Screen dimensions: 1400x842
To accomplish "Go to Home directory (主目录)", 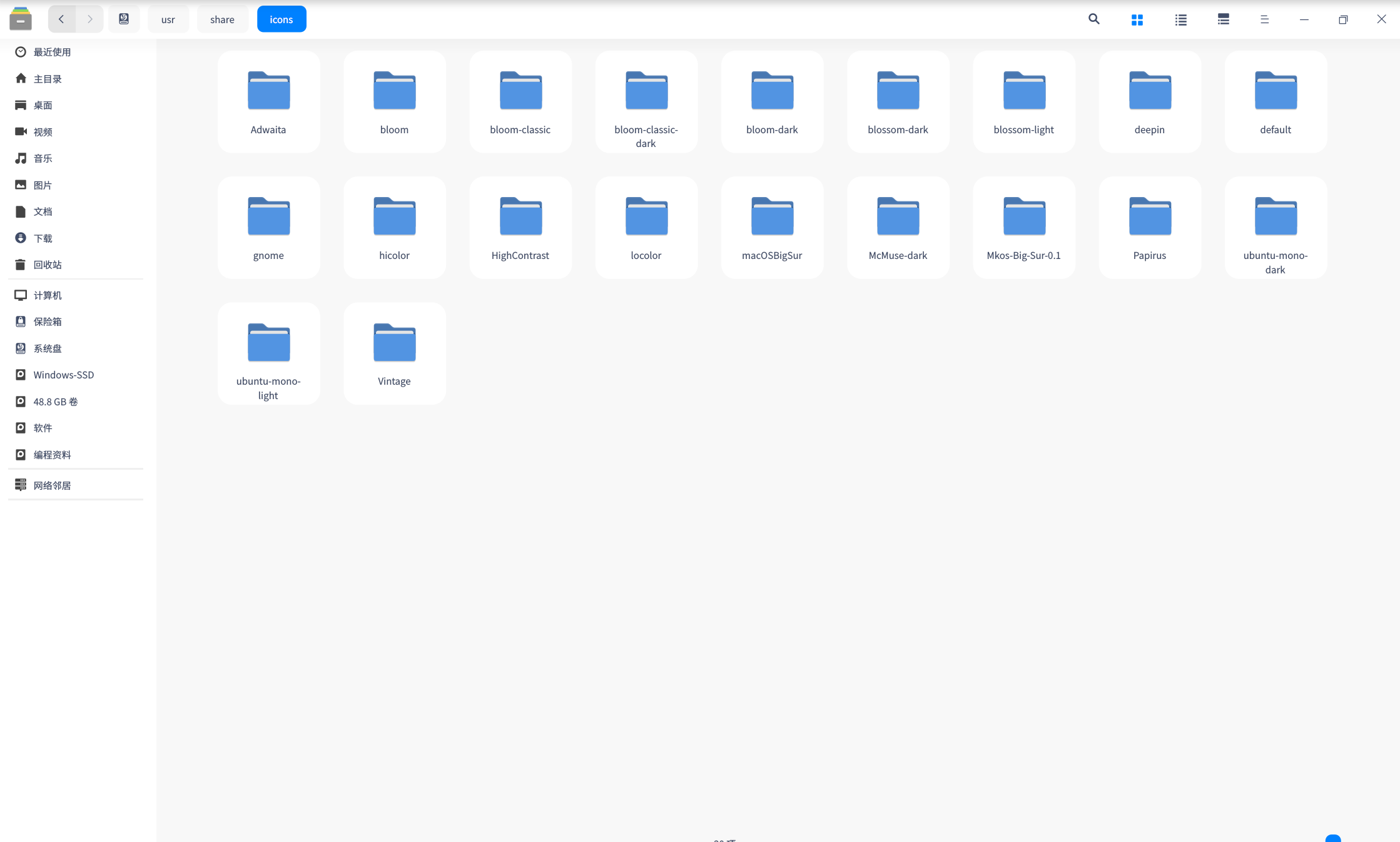I will coord(48,79).
